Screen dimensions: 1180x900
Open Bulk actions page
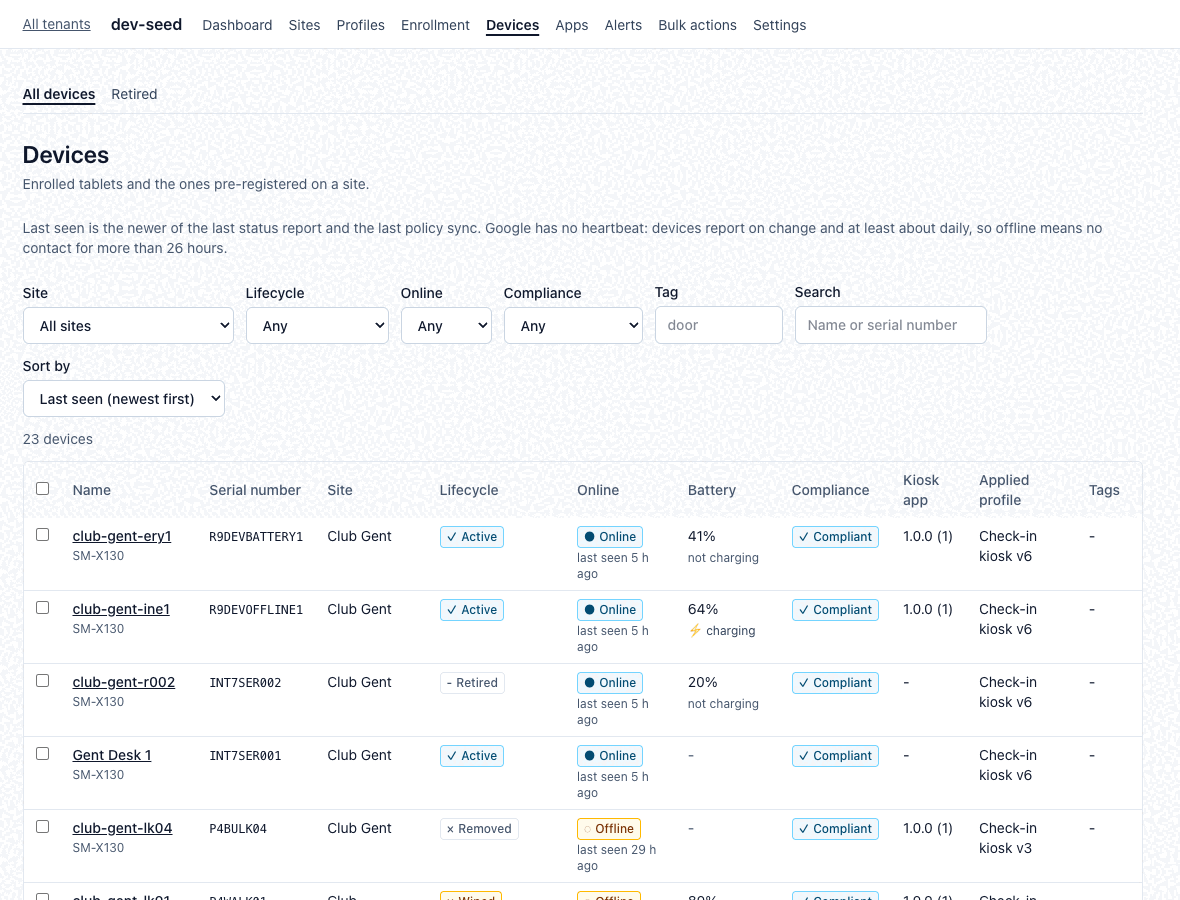pos(698,25)
